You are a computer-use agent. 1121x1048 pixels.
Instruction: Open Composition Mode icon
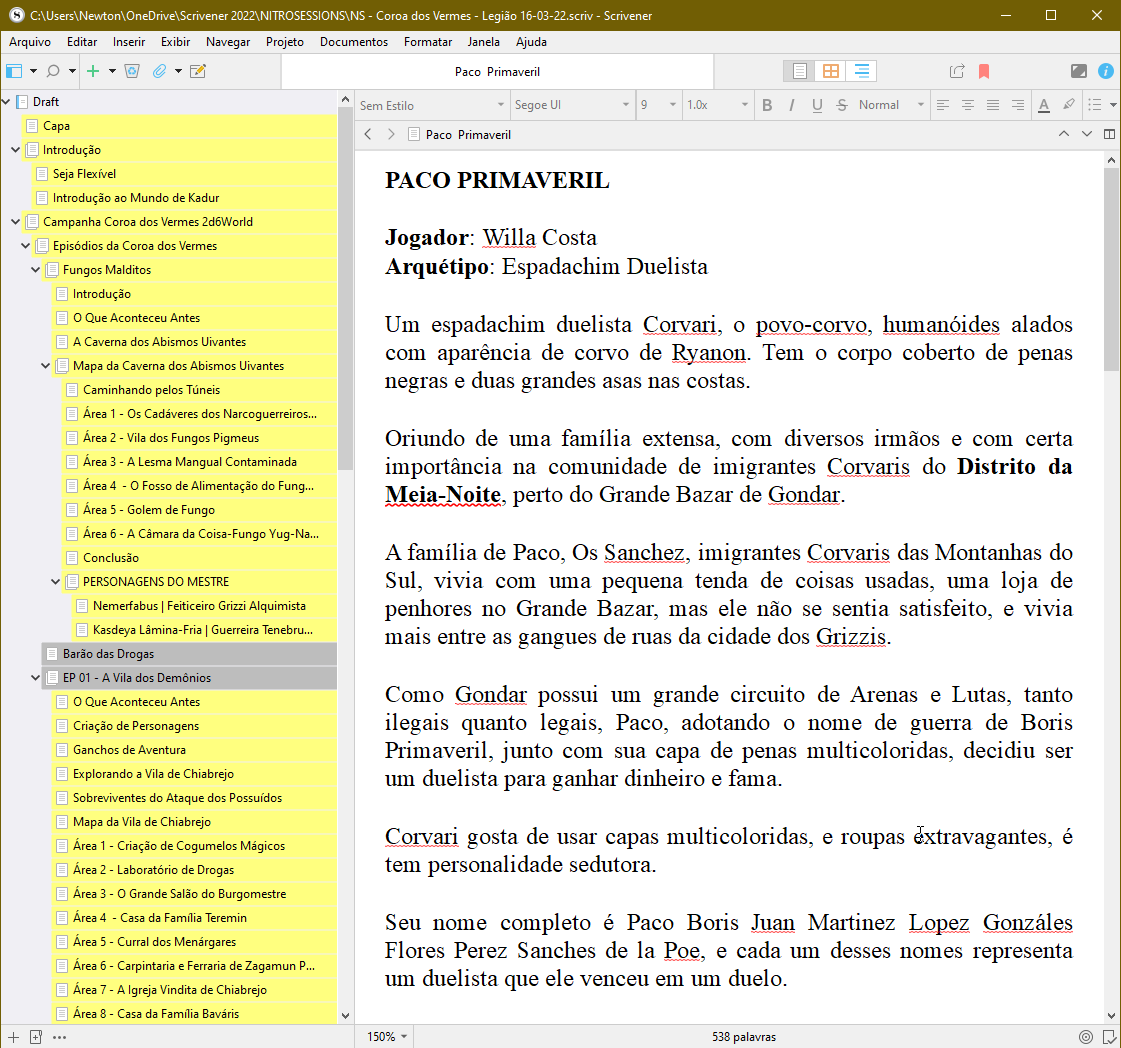(1079, 71)
